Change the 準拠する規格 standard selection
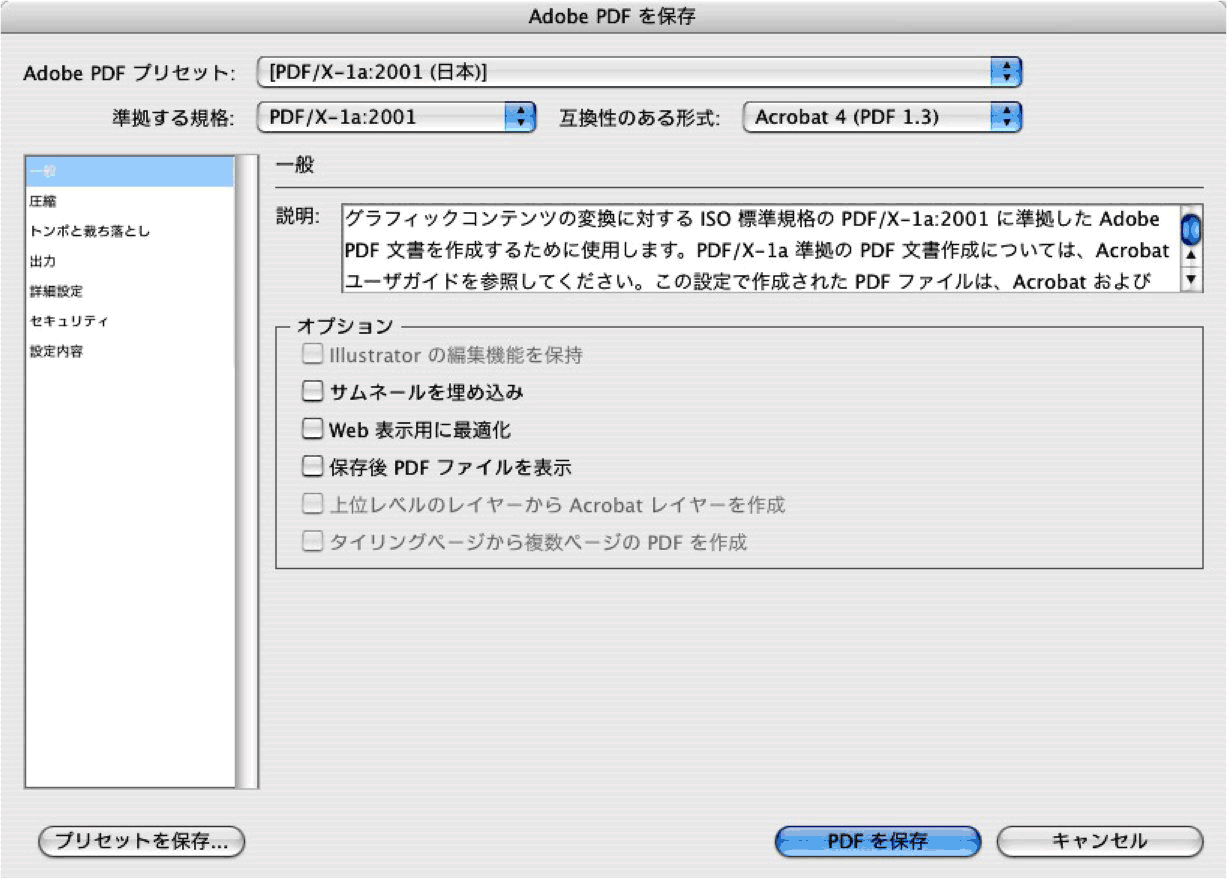The image size is (1227, 879). [x=395, y=116]
